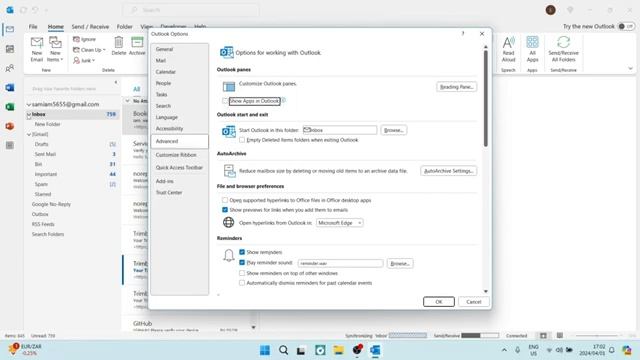Enable Empty Deleted Items folders when exiting
640x360 pixels.
tap(242, 140)
